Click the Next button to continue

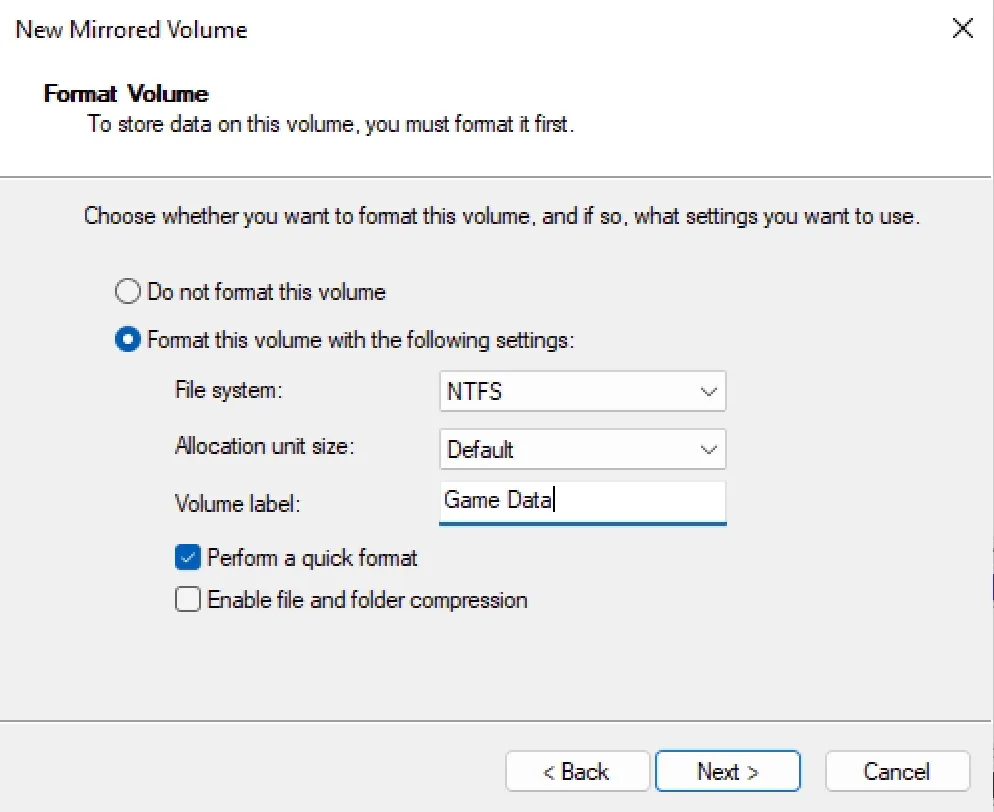[x=728, y=771]
